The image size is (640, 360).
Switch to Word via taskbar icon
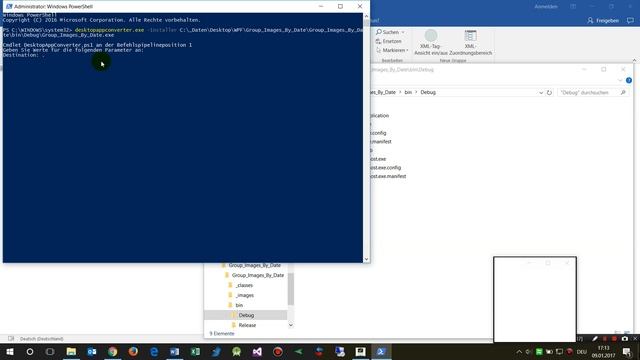(x=174, y=351)
